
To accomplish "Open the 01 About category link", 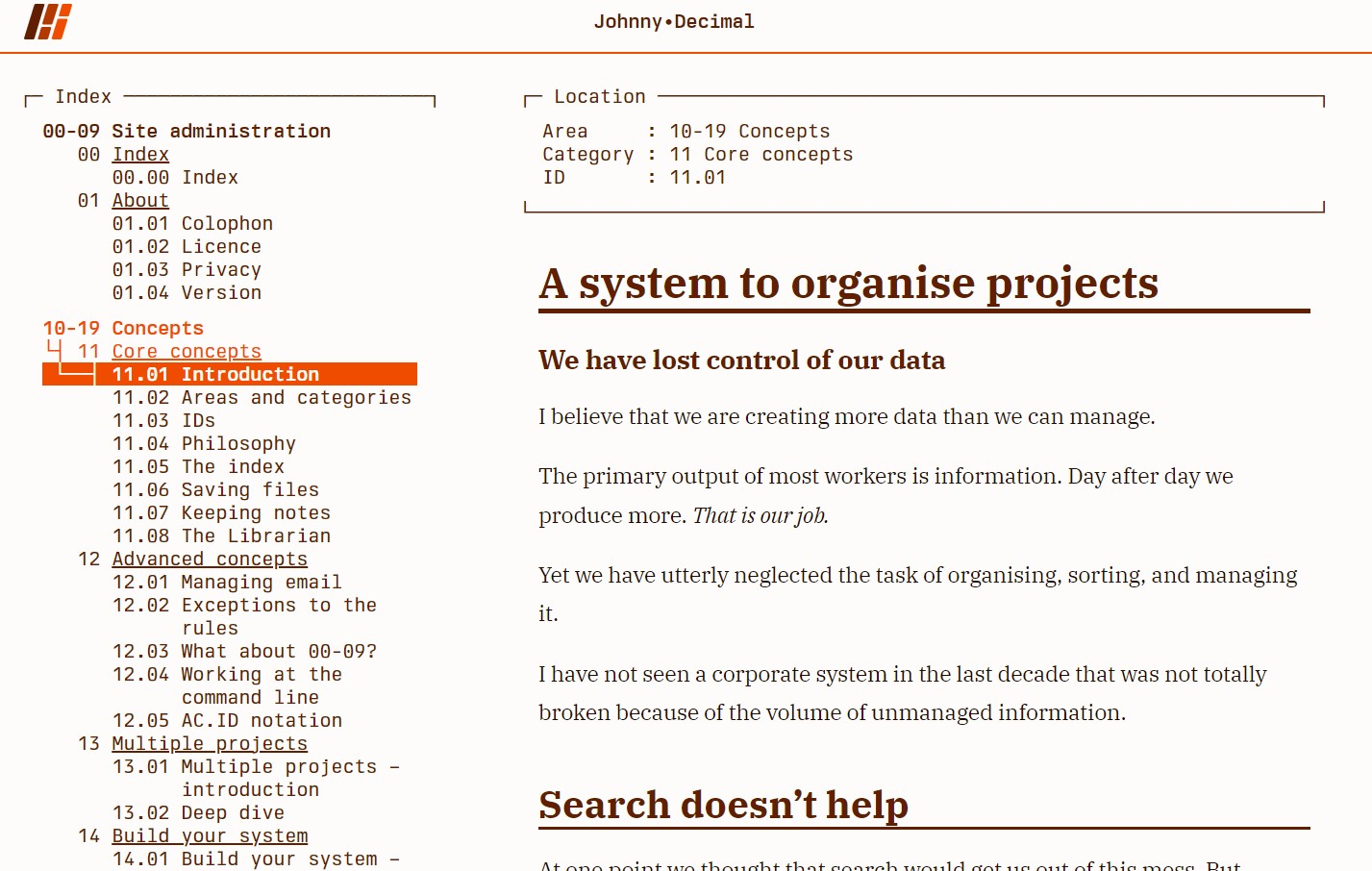I will [x=140, y=201].
